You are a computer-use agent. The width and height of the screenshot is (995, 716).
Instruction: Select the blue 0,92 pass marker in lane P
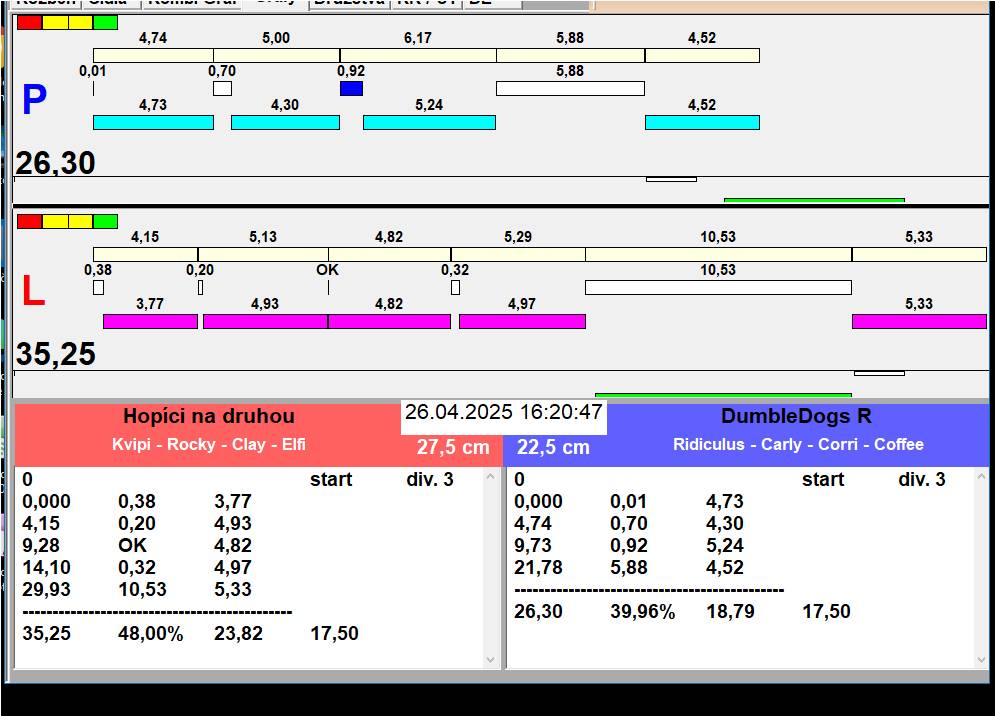click(x=351, y=89)
